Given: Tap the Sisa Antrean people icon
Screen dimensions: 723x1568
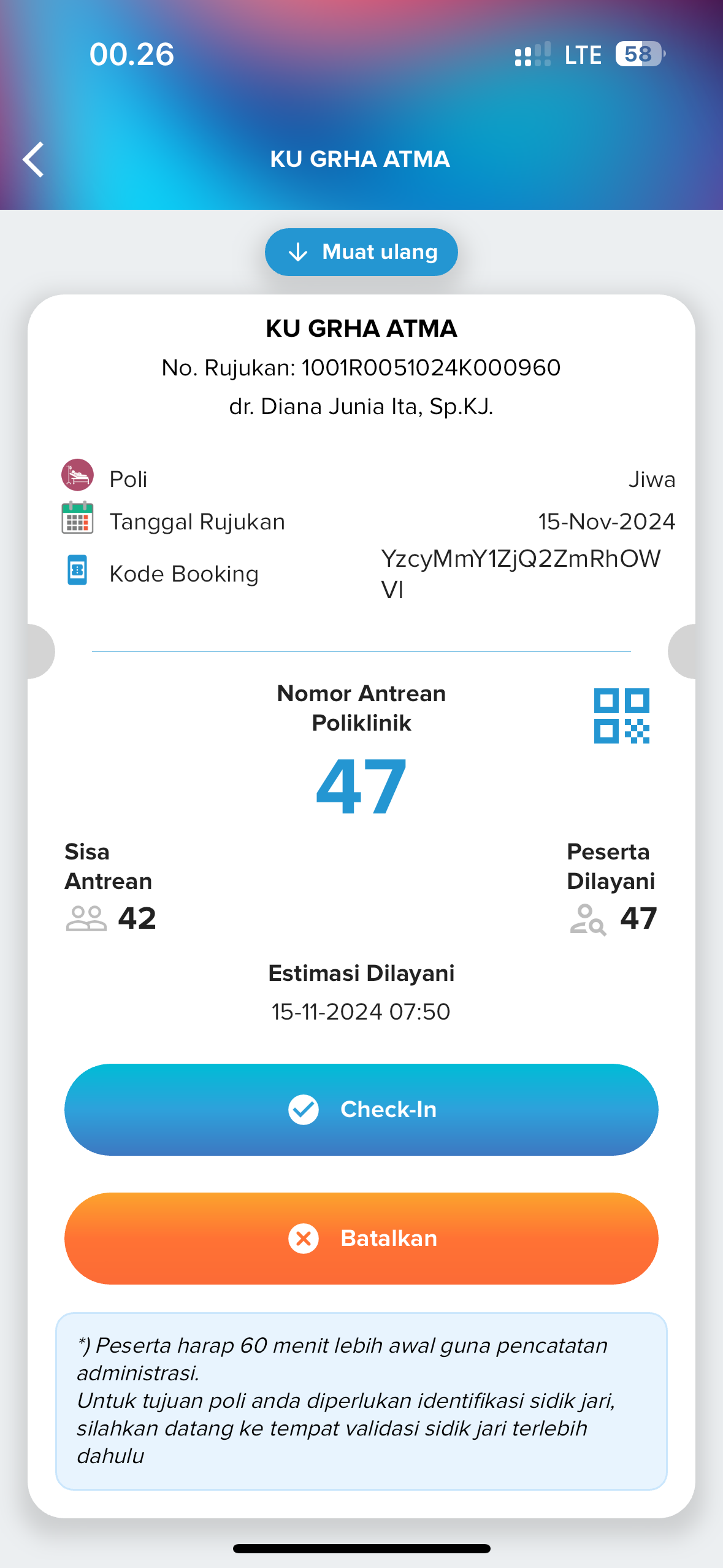Looking at the screenshot, I should tap(86, 918).
